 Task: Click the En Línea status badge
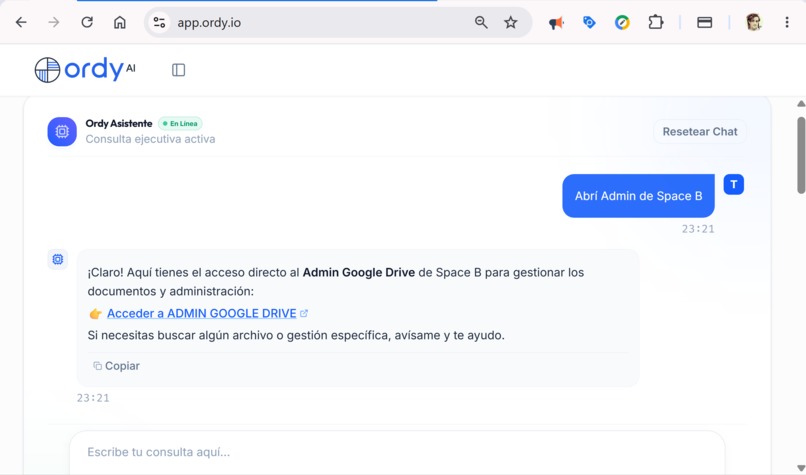(x=180, y=124)
